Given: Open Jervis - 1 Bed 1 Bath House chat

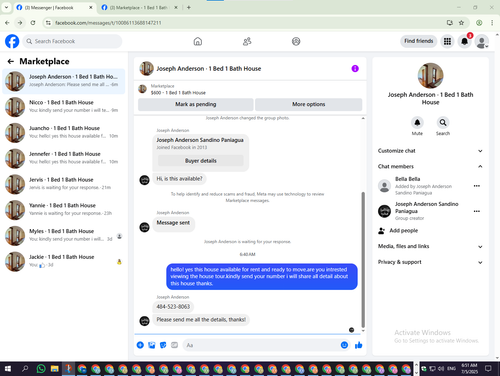Looking at the screenshot, I should coord(64,184).
